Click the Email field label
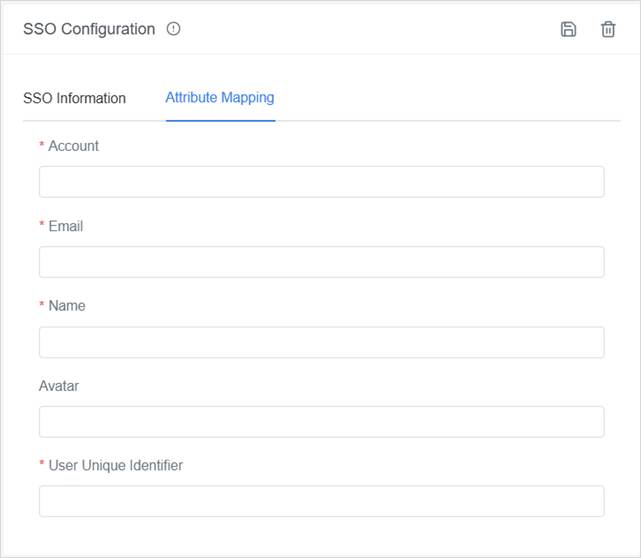The height and width of the screenshot is (558, 641). click(66, 226)
